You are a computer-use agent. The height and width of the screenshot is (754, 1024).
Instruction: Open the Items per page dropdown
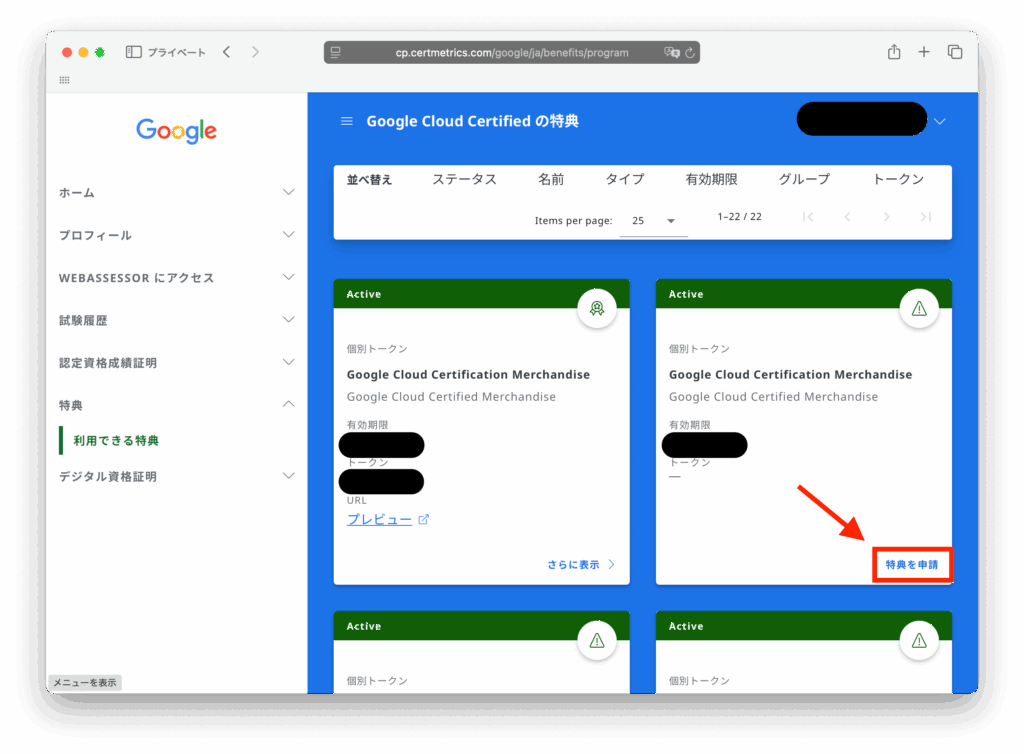click(653, 221)
